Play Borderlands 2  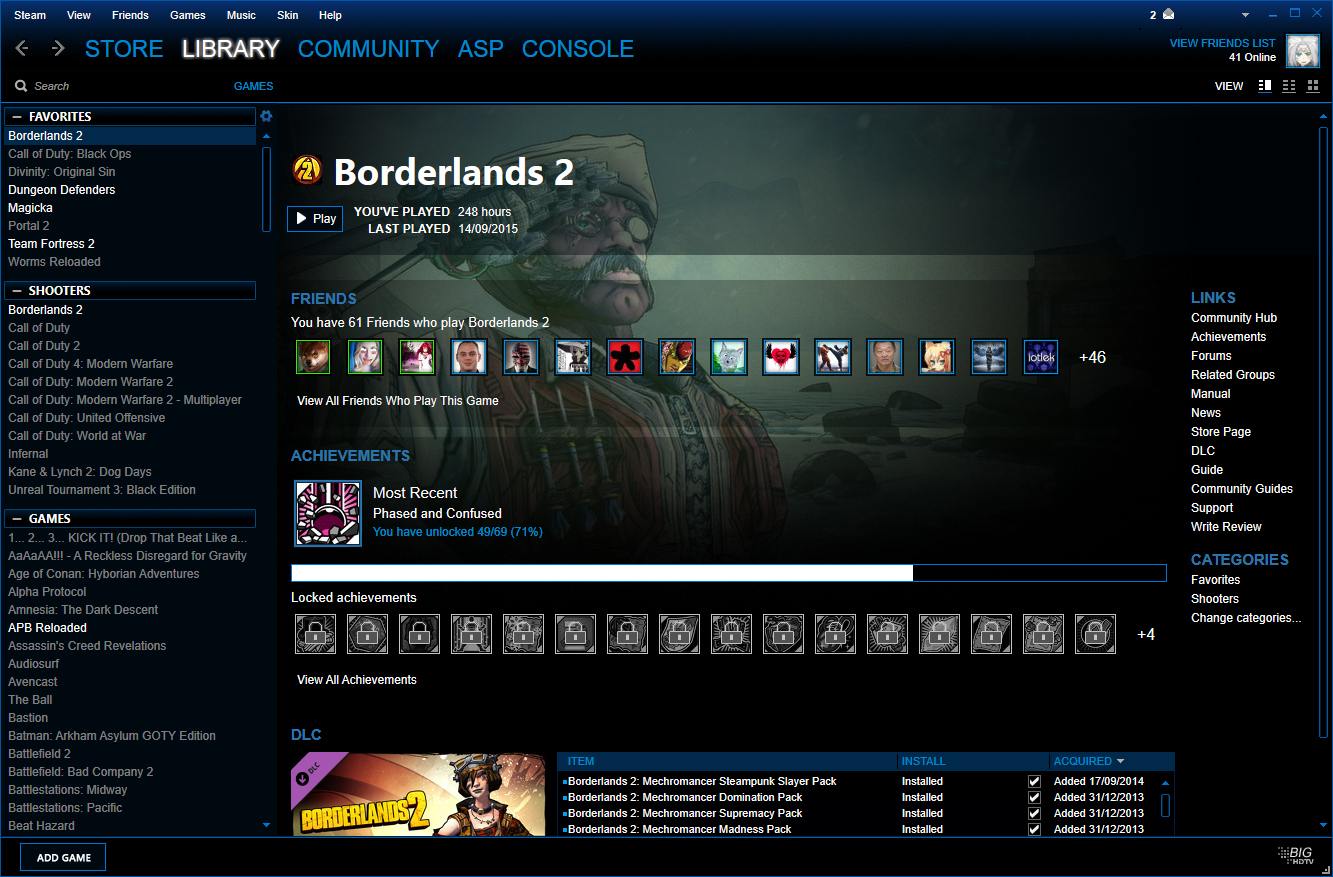315,218
